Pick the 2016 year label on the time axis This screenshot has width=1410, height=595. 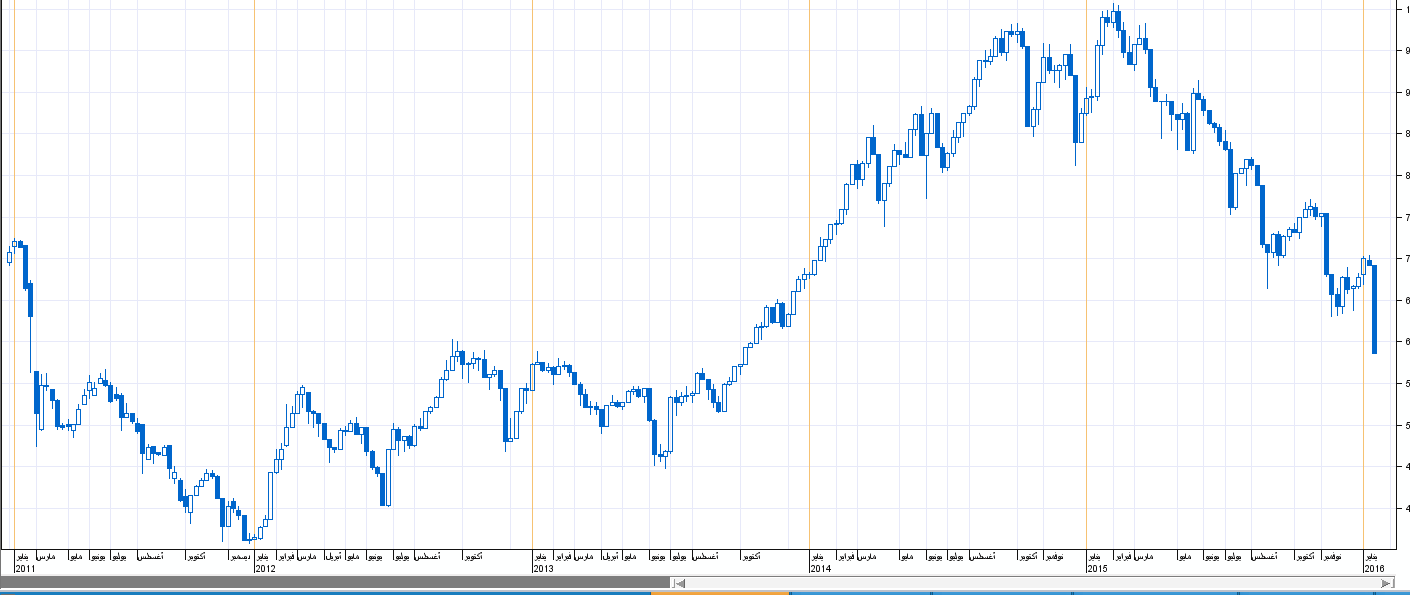(x=1374, y=568)
